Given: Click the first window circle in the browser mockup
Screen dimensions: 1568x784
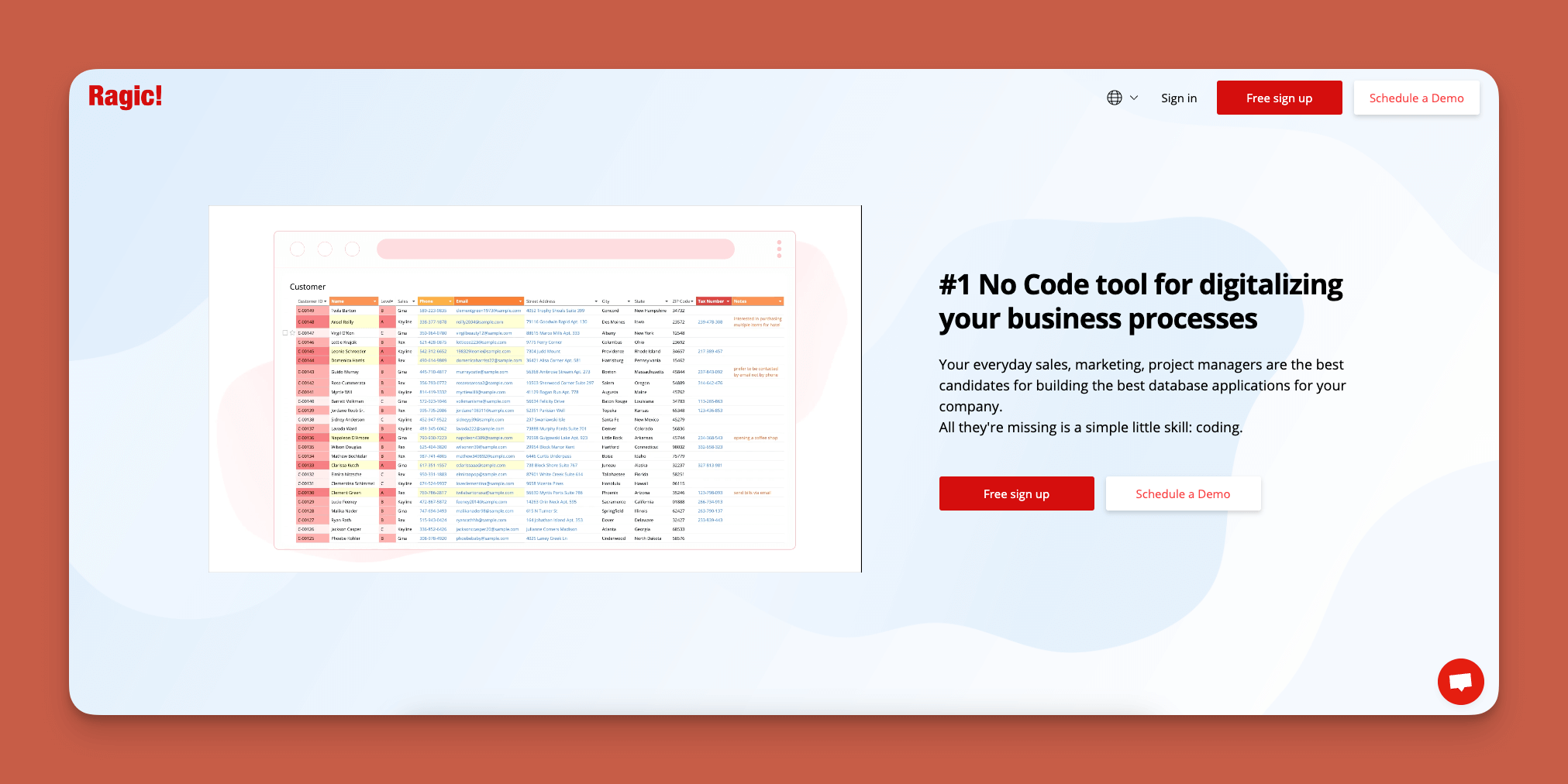Looking at the screenshot, I should click(297, 249).
